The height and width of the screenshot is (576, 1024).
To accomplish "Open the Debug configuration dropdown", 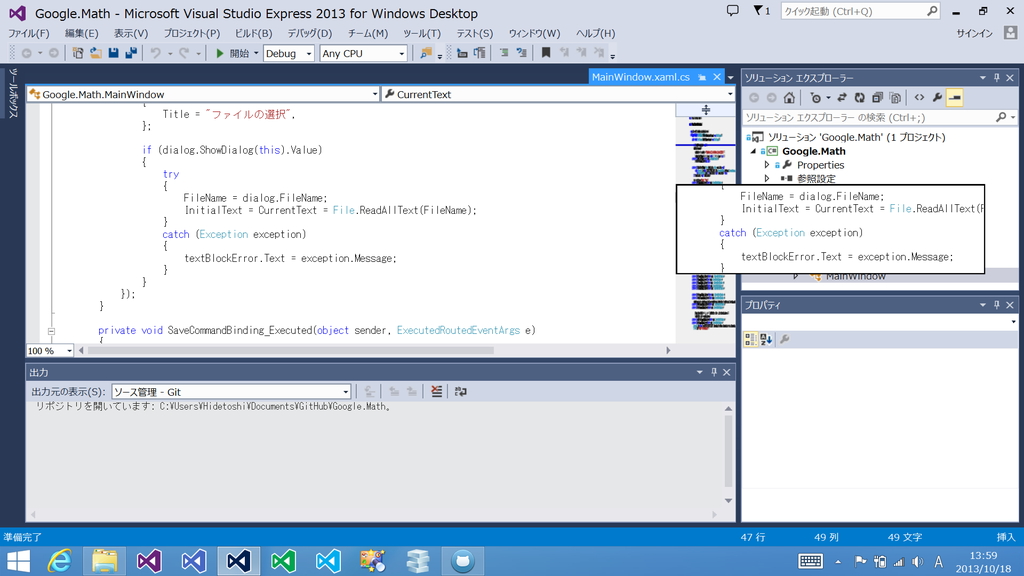I will (289, 54).
